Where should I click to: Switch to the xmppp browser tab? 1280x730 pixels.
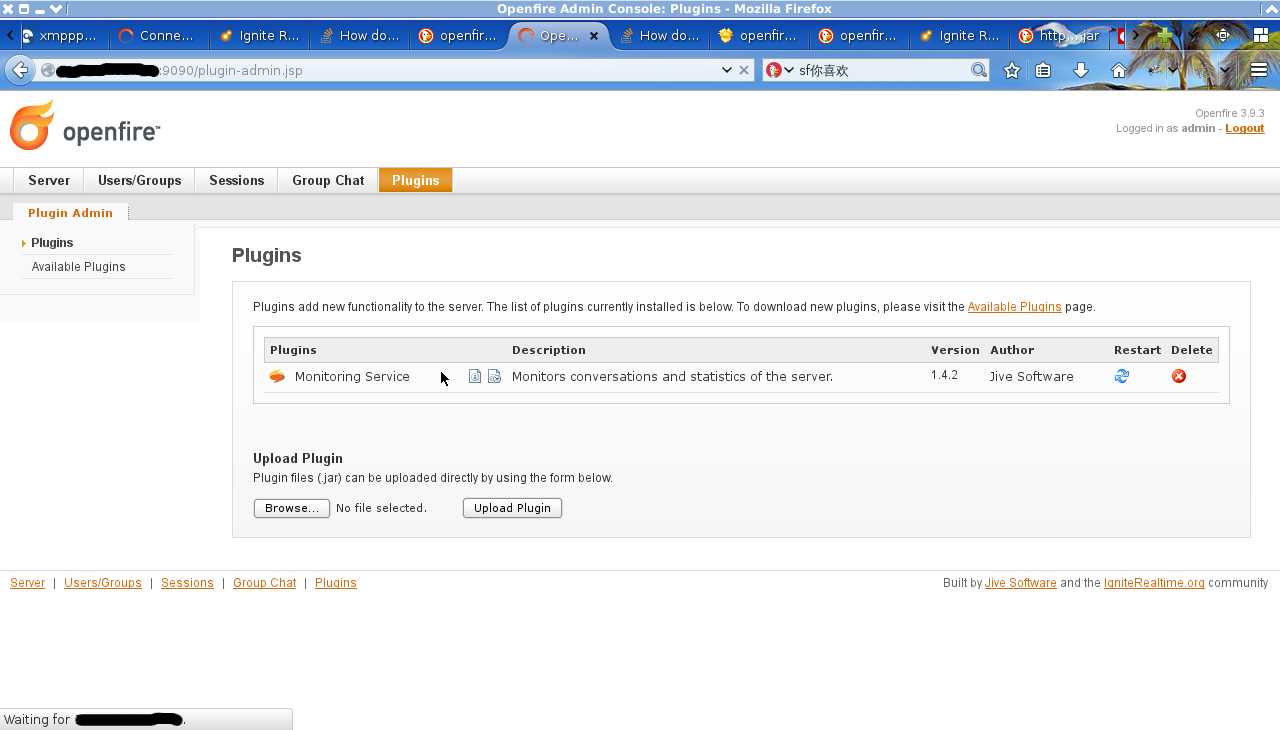pyautogui.click(x=60, y=36)
